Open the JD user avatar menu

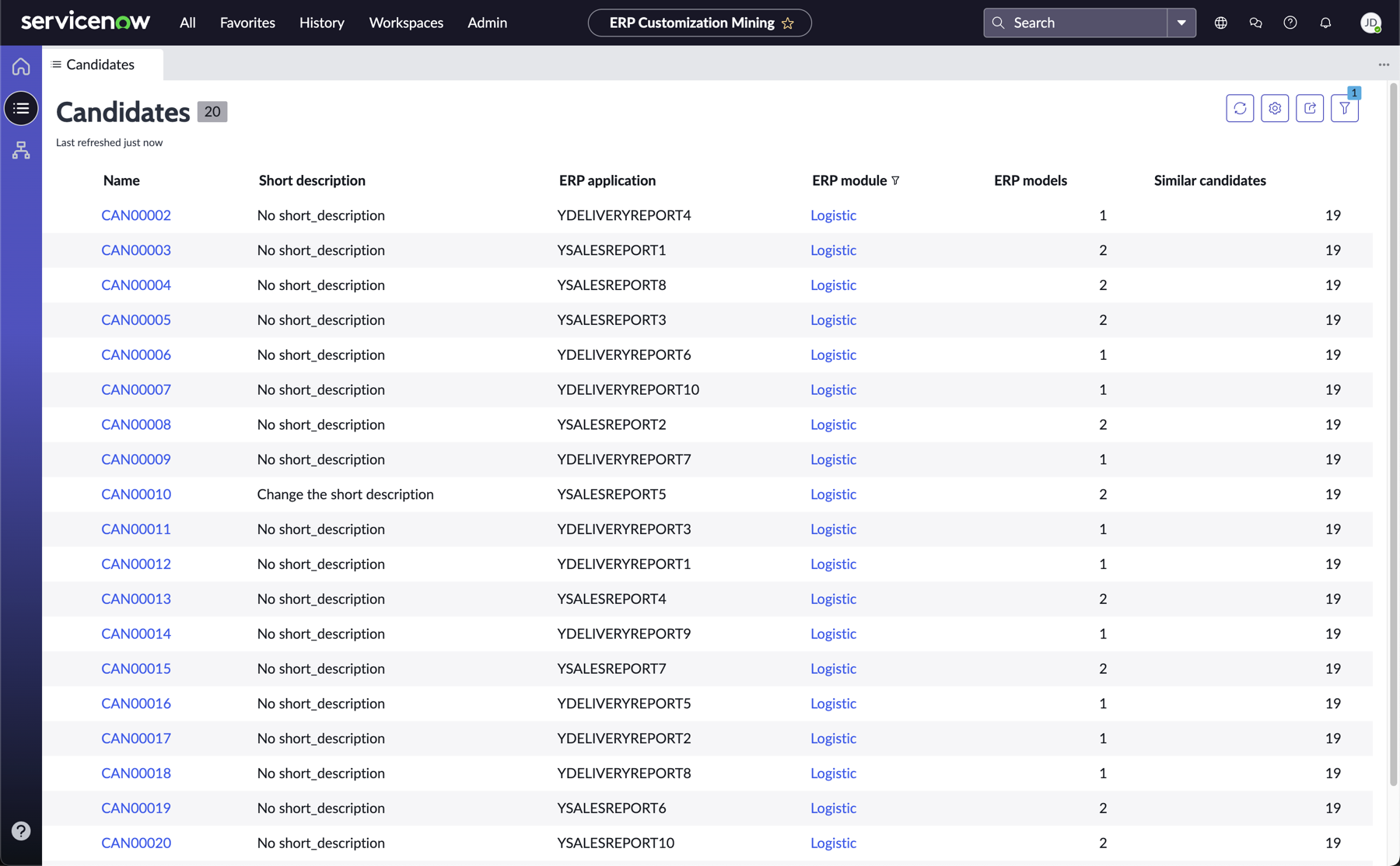click(x=1370, y=23)
